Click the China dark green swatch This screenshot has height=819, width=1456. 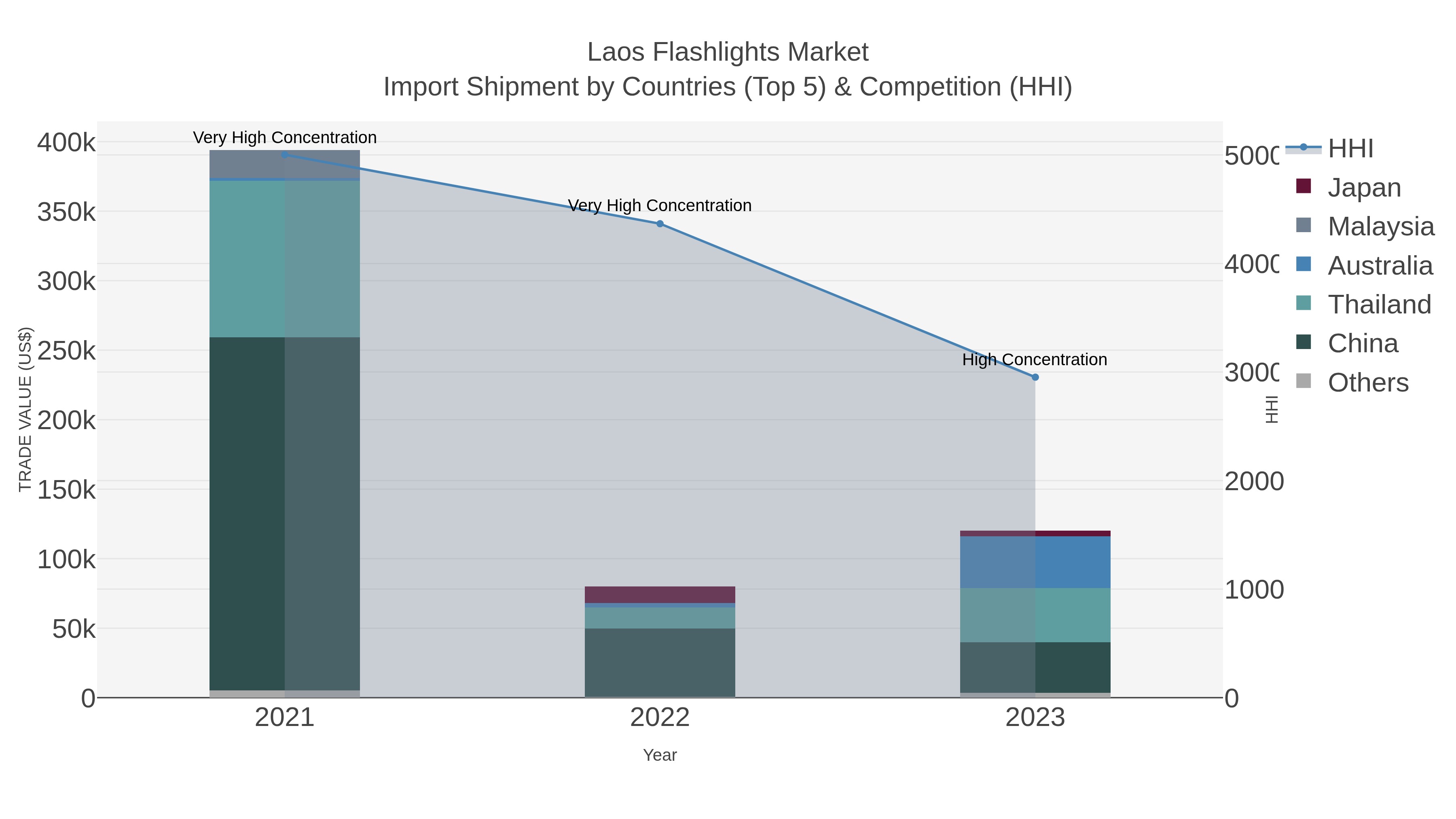click(1304, 342)
